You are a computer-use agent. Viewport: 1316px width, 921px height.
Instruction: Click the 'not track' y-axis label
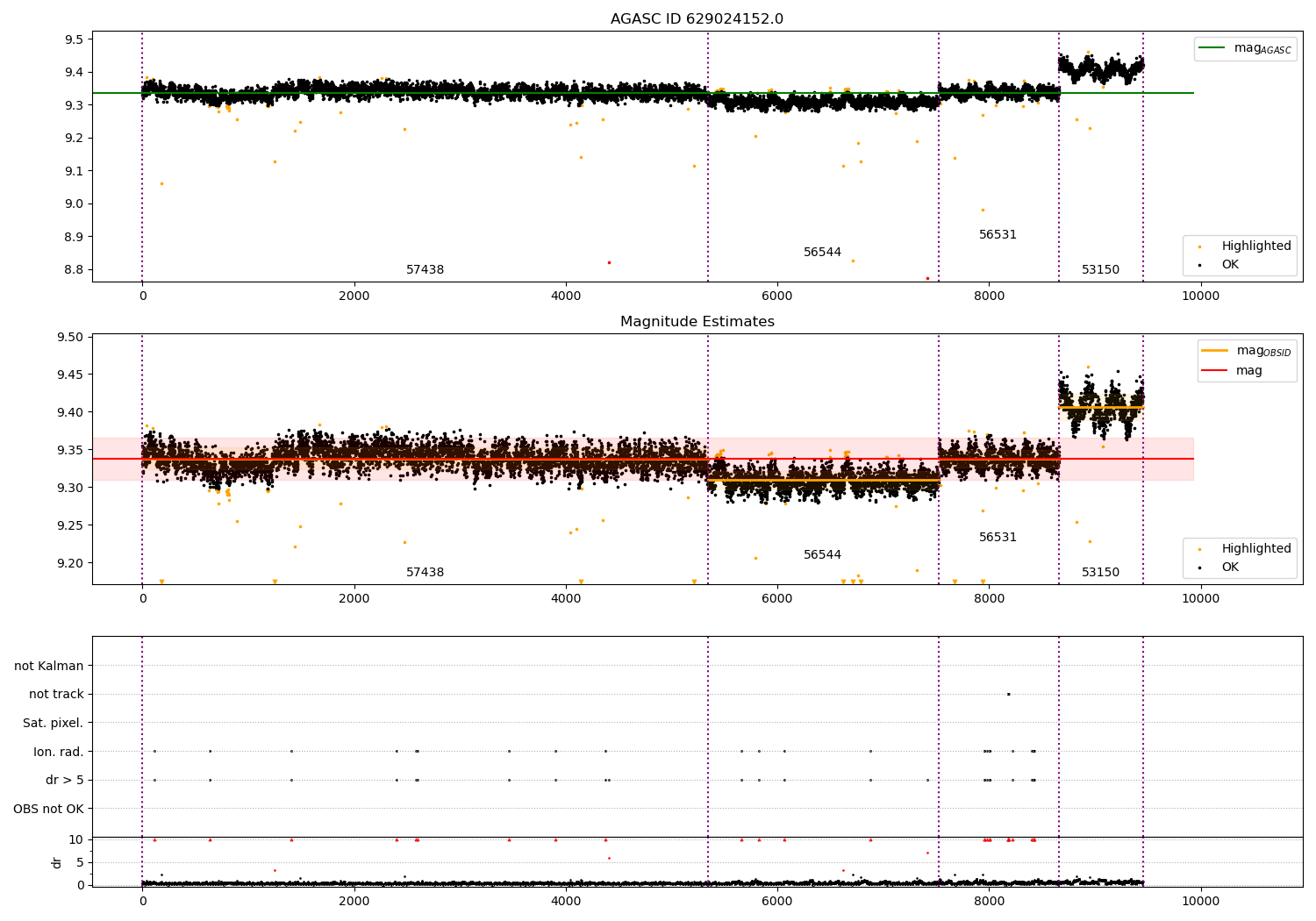click(x=56, y=695)
